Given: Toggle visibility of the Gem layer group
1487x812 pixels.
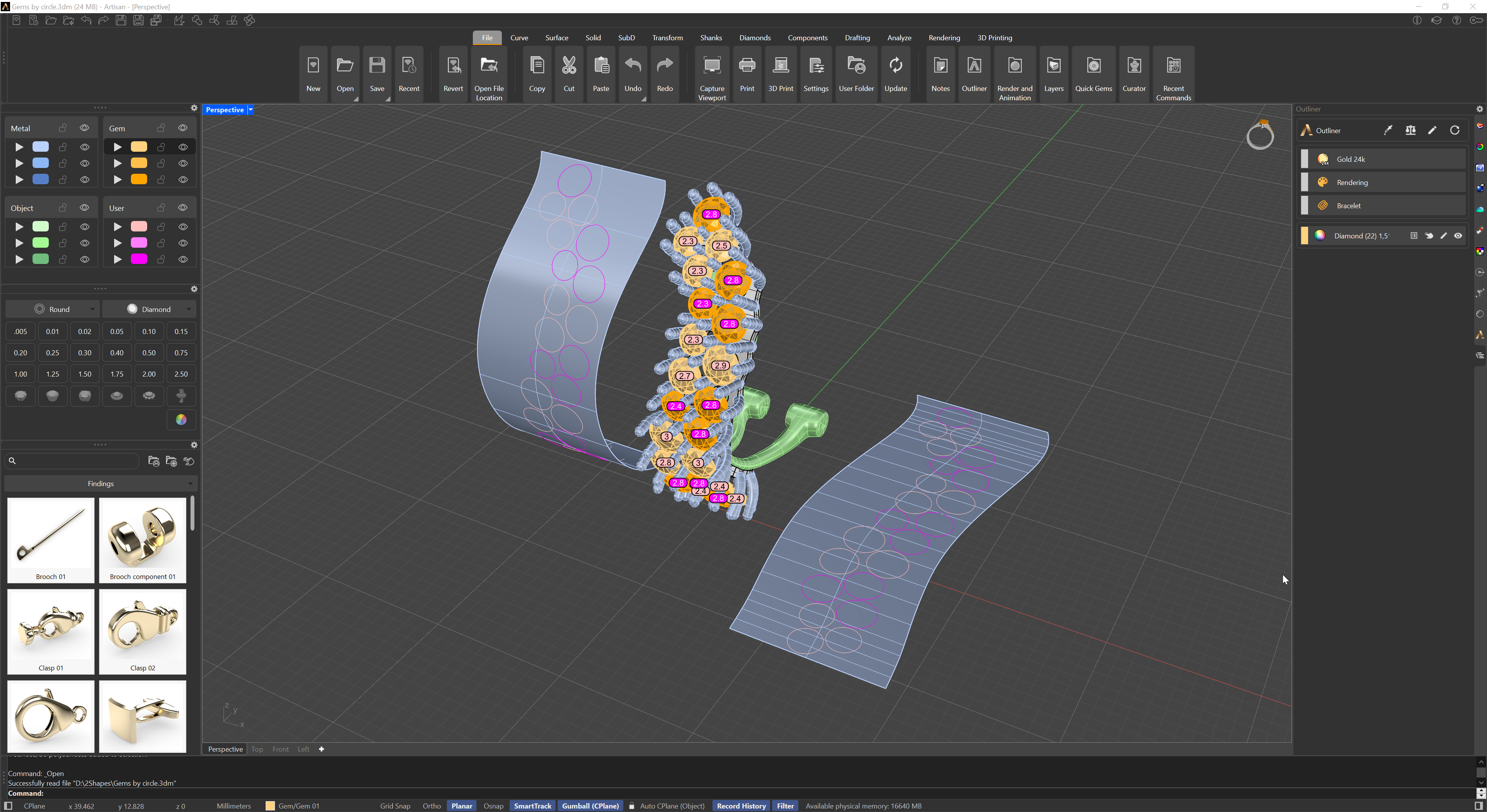Looking at the screenshot, I should (183, 128).
